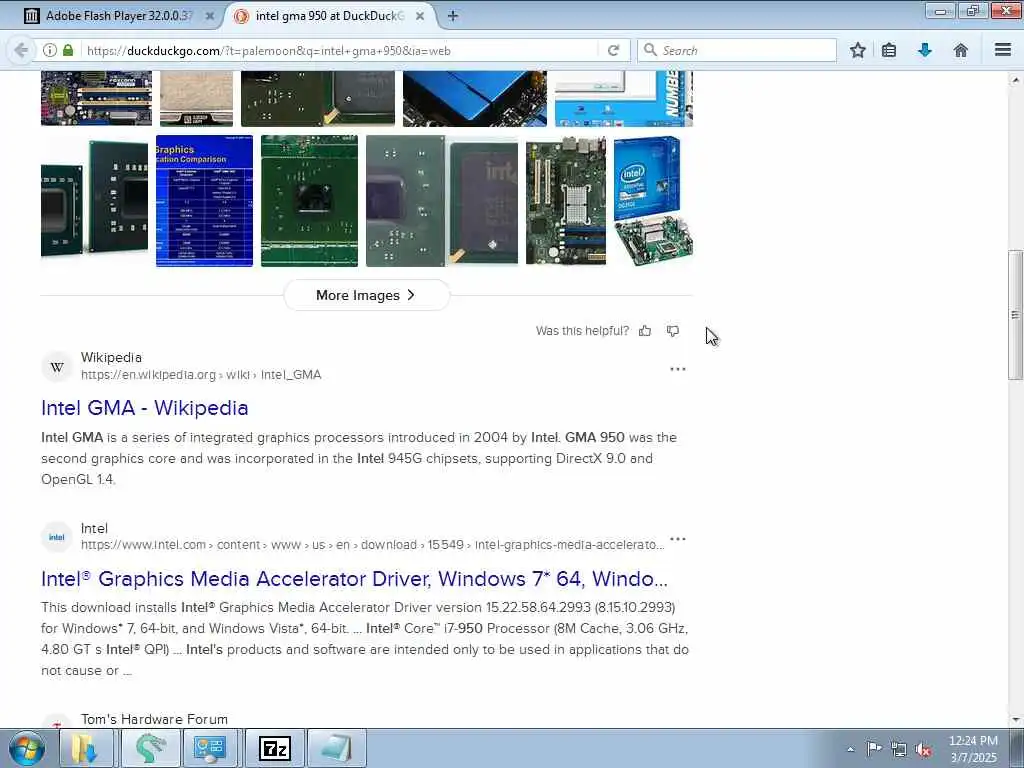Show hidden tray icons arrow
Screen dimensions: 1024x768
click(850, 749)
